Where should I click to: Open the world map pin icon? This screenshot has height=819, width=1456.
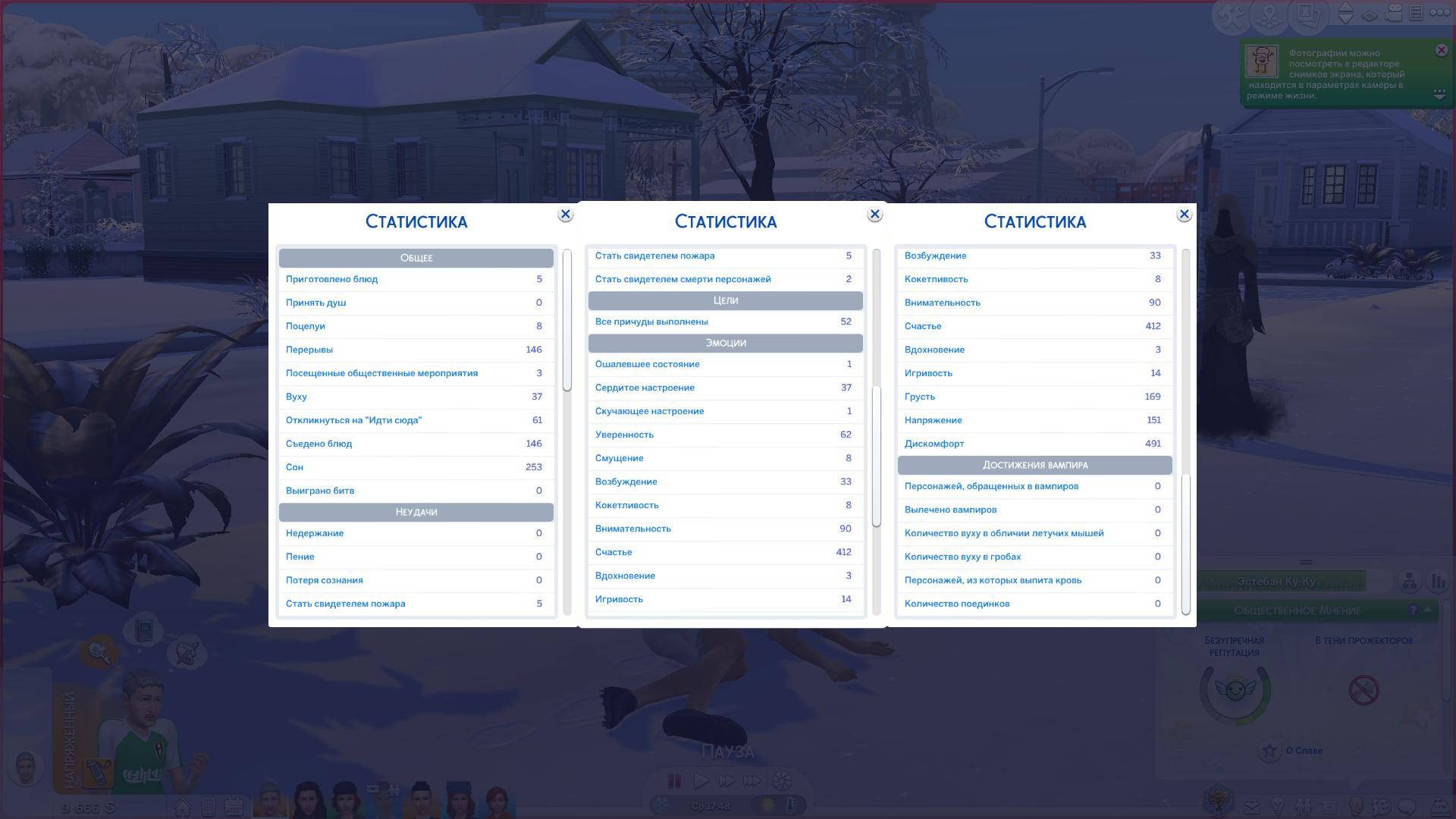[x=1269, y=15]
